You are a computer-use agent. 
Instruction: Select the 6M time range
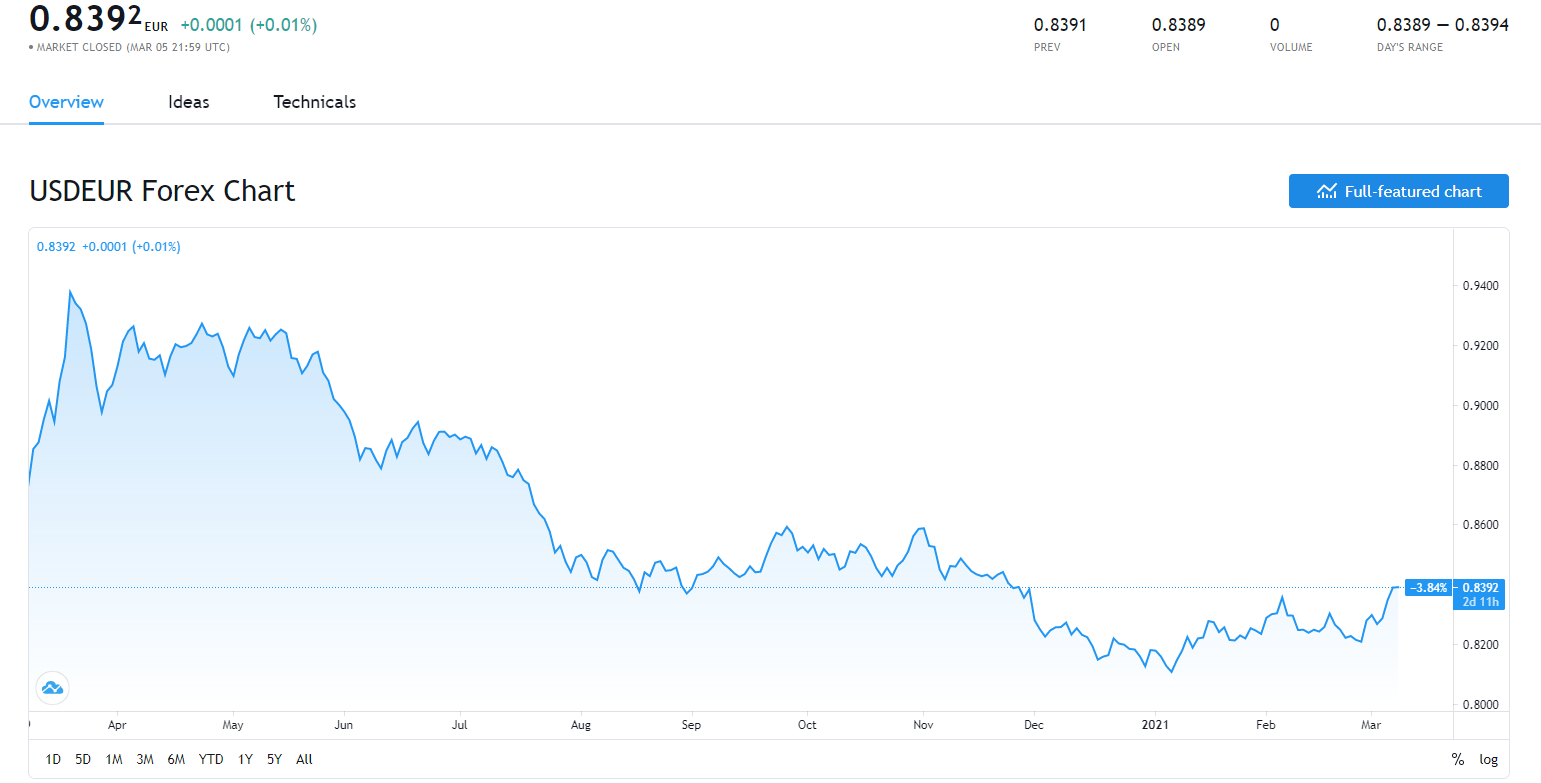tap(176, 759)
